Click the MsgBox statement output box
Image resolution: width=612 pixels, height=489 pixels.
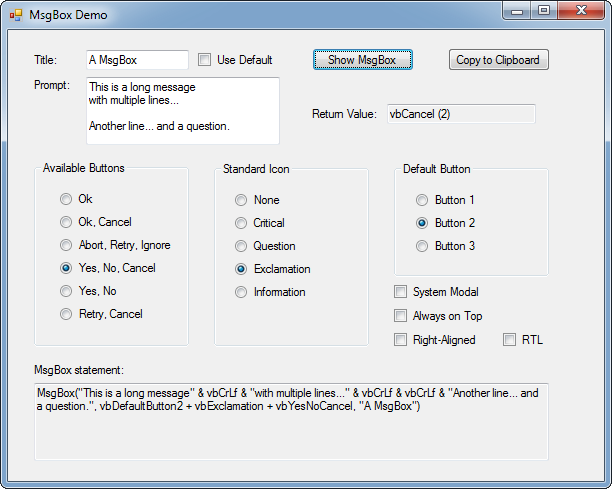[x=291, y=422]
